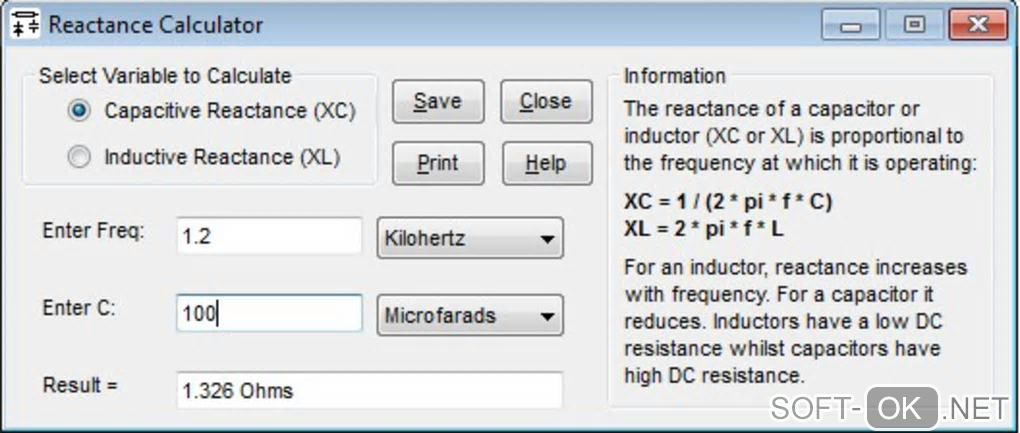Screen dimensions: 1020x433
Task: Click the Inductive Reactance (XL) label
Action: click(222, 157)
